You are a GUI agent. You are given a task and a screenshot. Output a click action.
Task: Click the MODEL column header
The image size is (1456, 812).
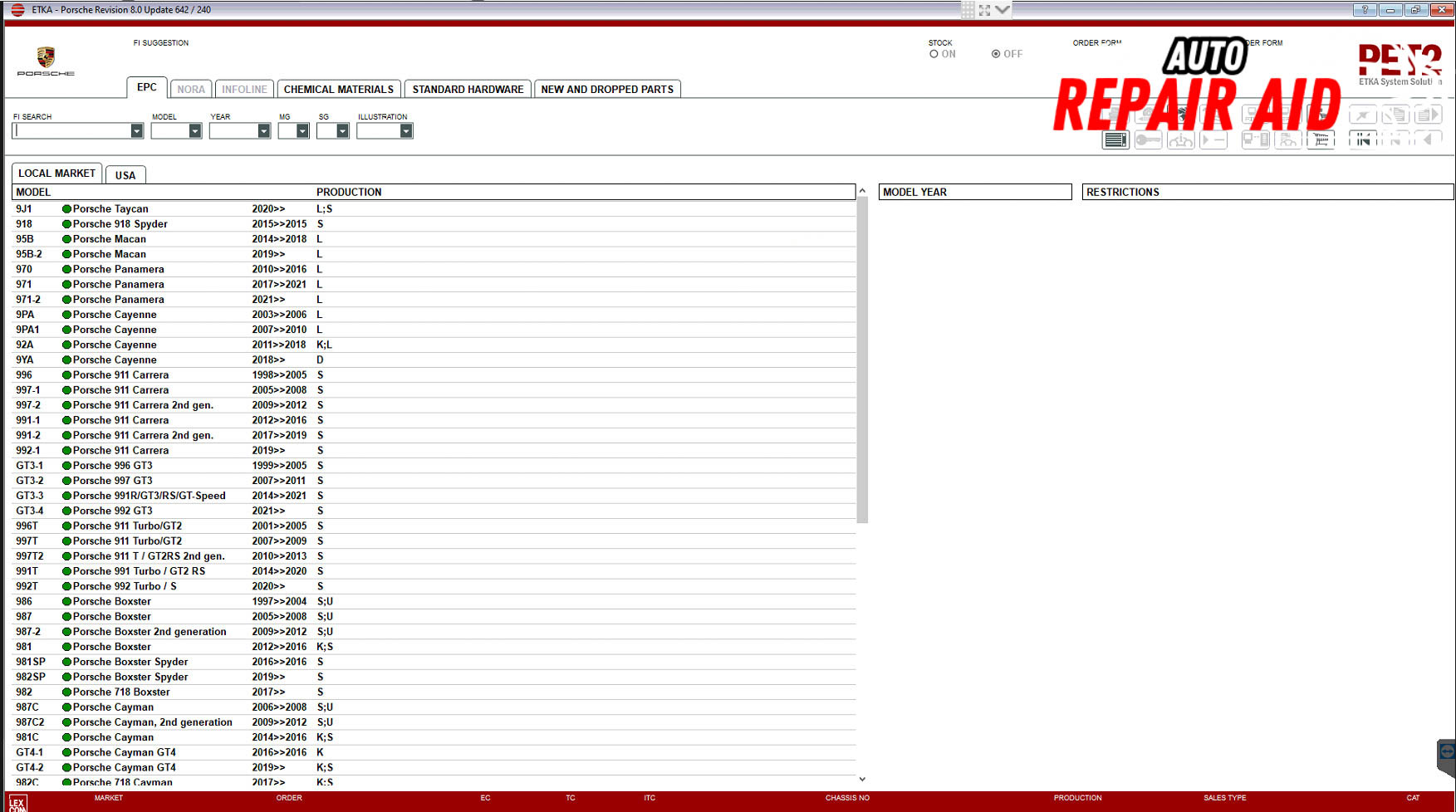(33, 192)
